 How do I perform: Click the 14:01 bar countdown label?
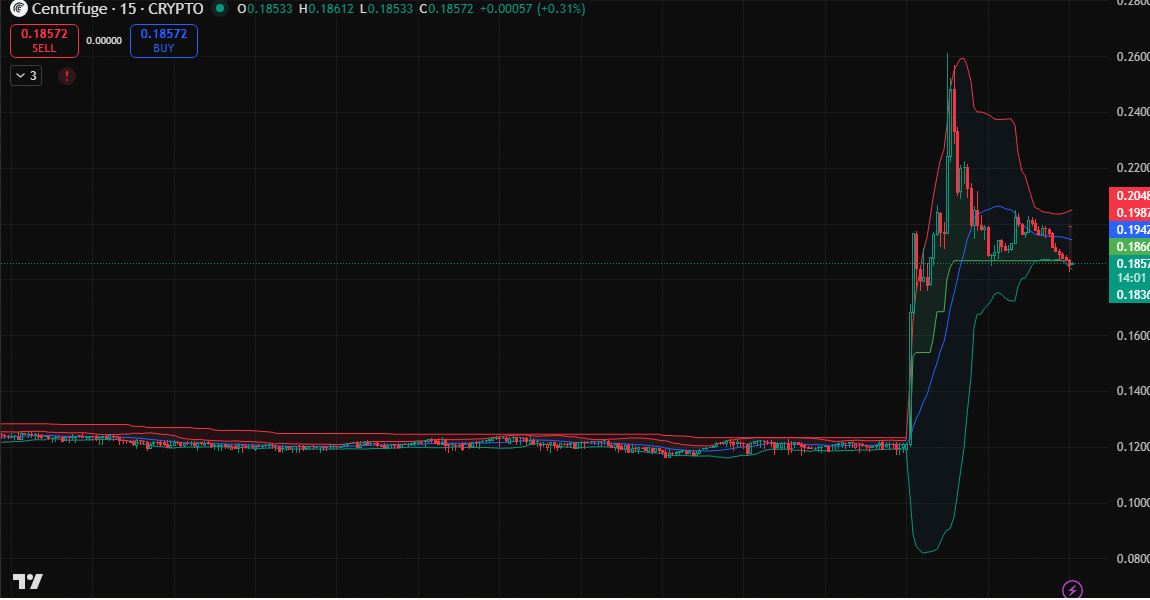coord(1130,278)
